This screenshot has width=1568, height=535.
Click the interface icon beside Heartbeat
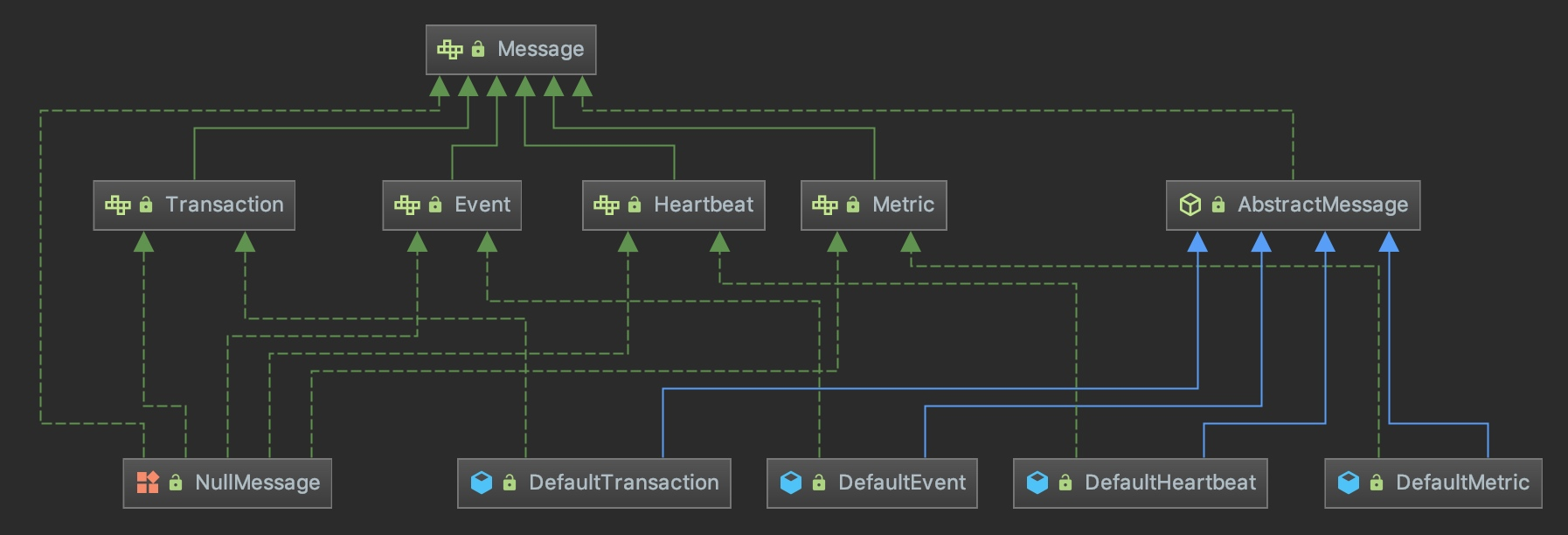click(x=607, y=205)
